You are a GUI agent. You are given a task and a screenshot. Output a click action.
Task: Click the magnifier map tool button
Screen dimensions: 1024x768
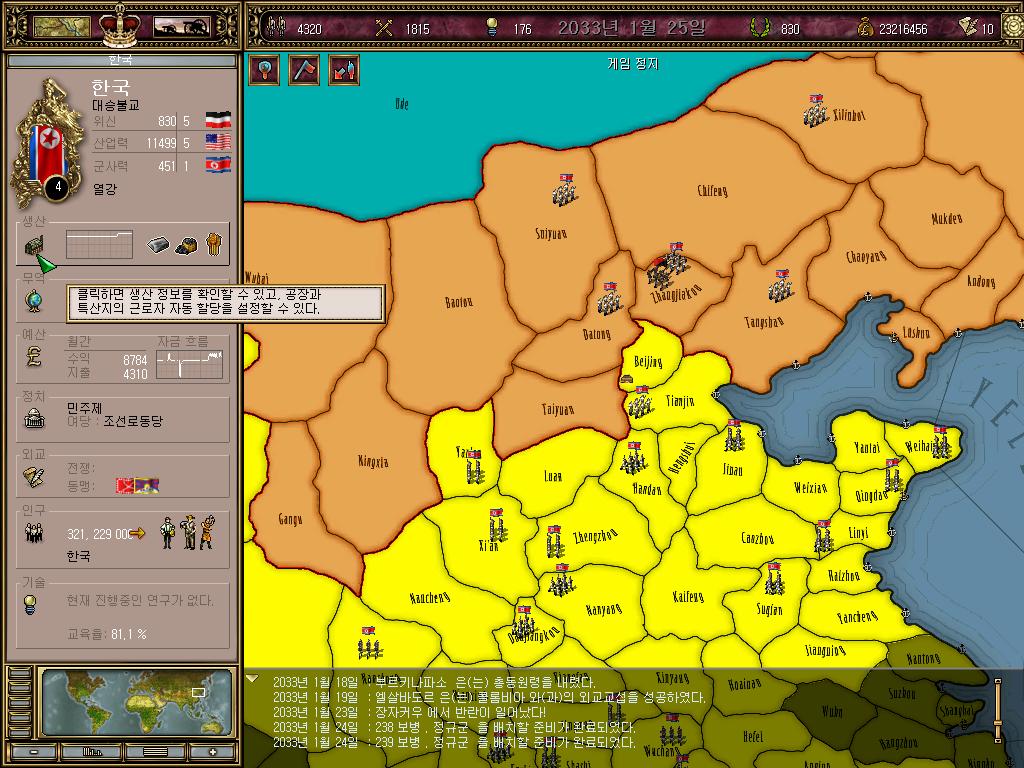(264, 69)
